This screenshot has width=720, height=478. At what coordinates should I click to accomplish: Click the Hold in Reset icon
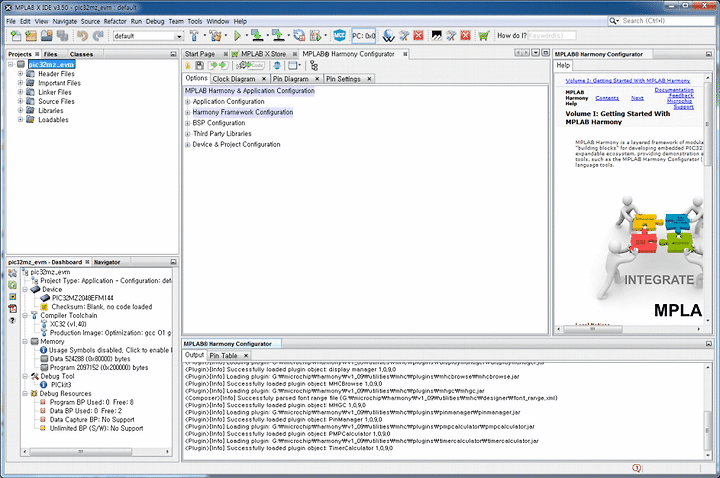click(299, 35)
